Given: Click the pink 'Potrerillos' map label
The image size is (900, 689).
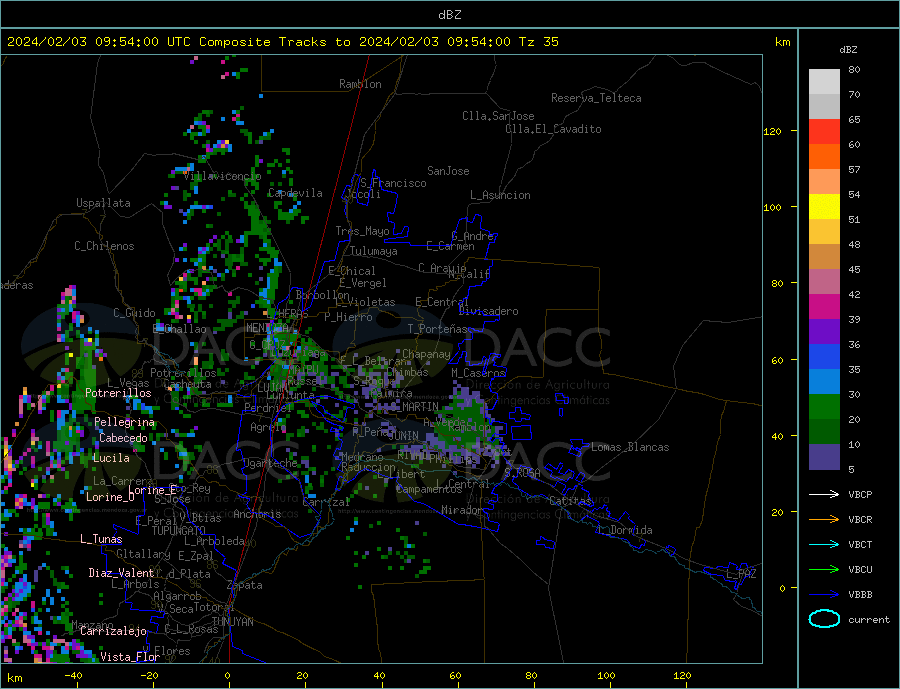Looking at the screenshot, I should (118, 393).
